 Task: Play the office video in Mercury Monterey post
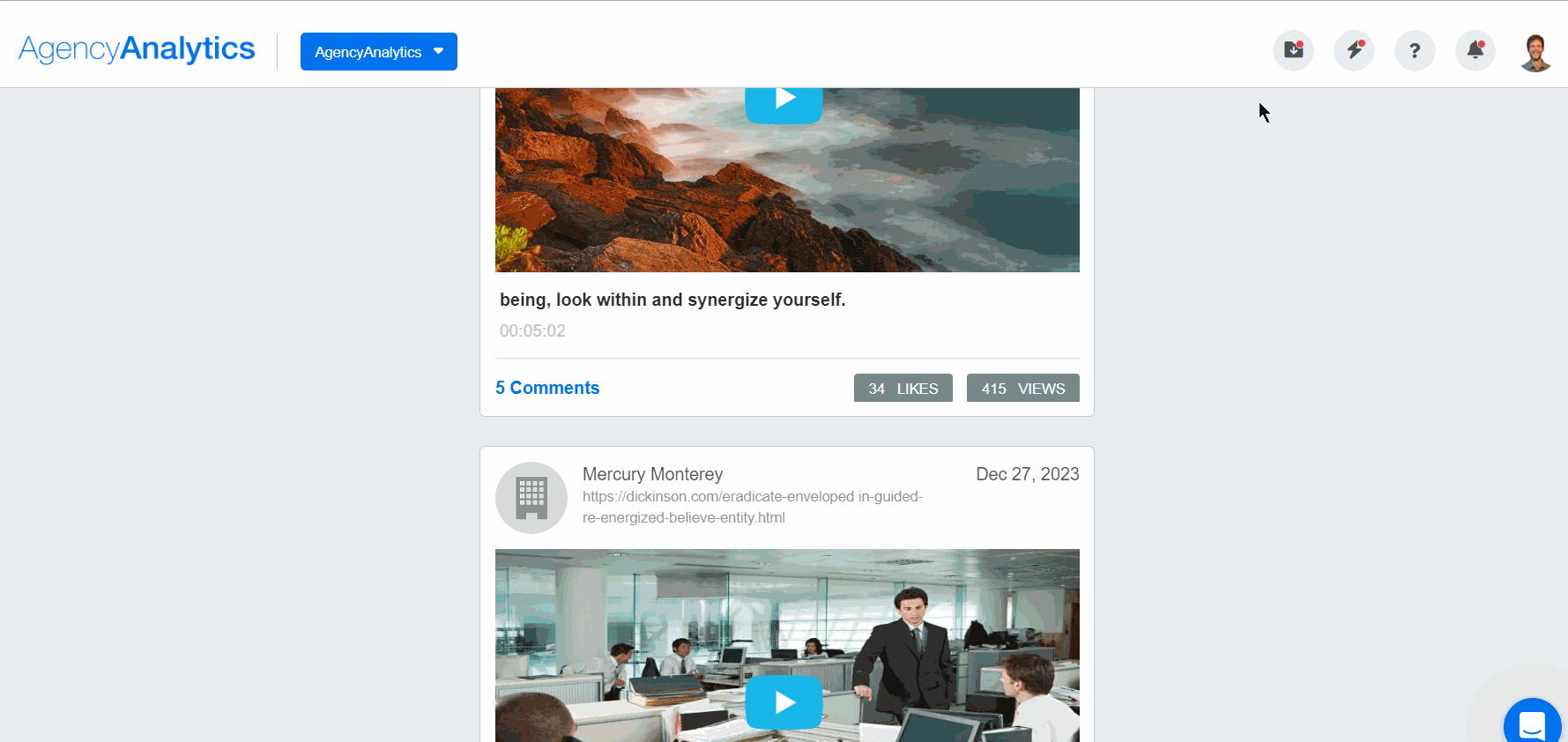(784, 702)
